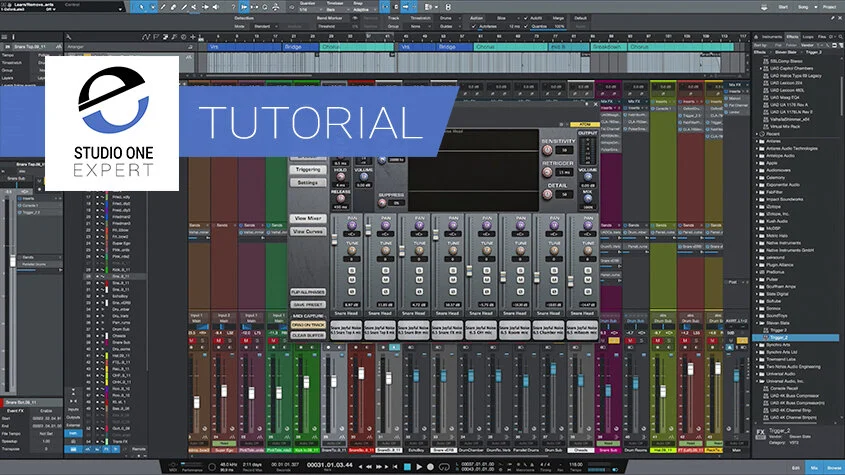
Task: Toggle the Autofades checkbox
Action: 474,26
